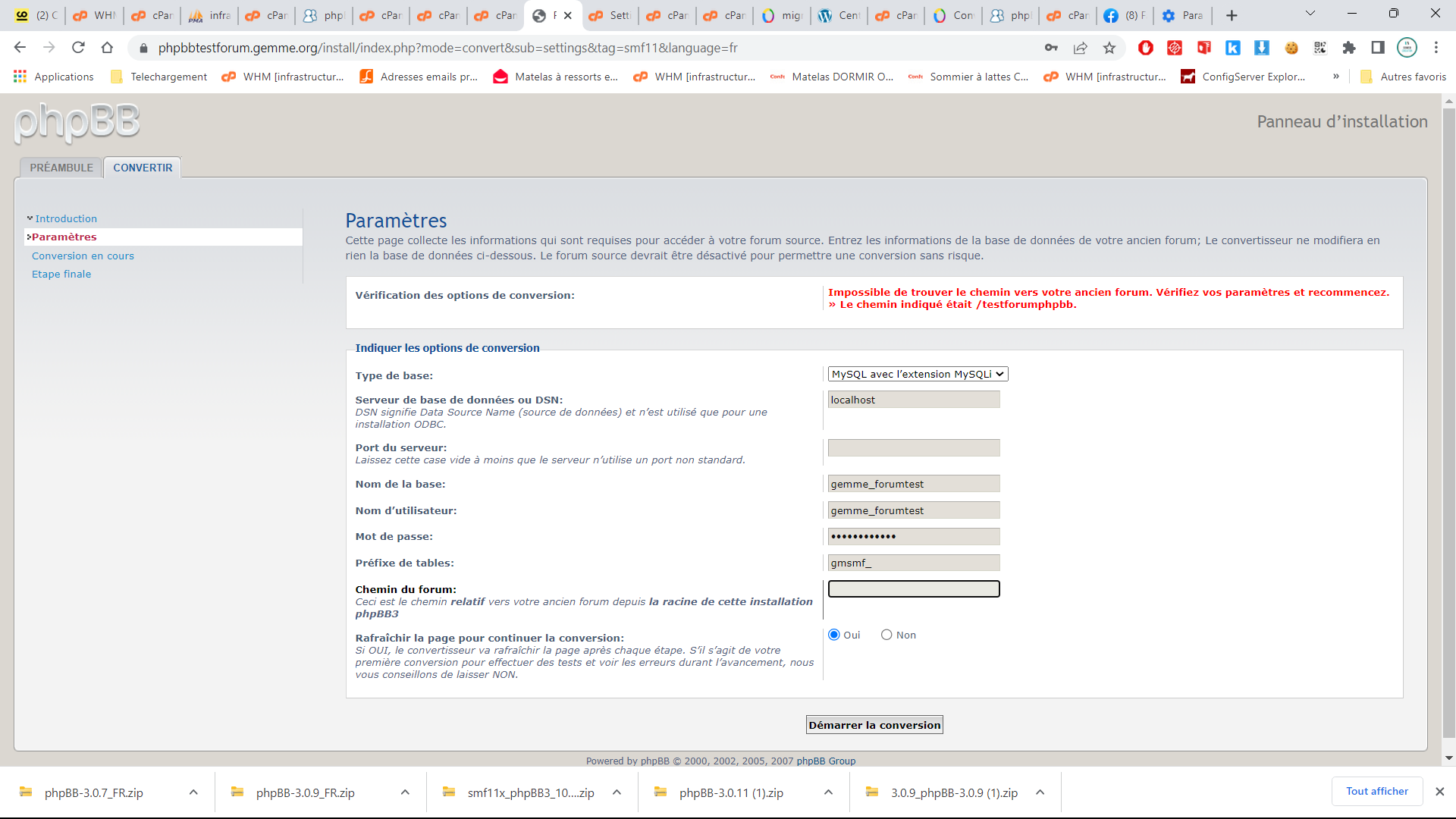The width and height of the screenshot is (1456, 819).
Task: Click the phpBB logo
Action: coord(77,122)
